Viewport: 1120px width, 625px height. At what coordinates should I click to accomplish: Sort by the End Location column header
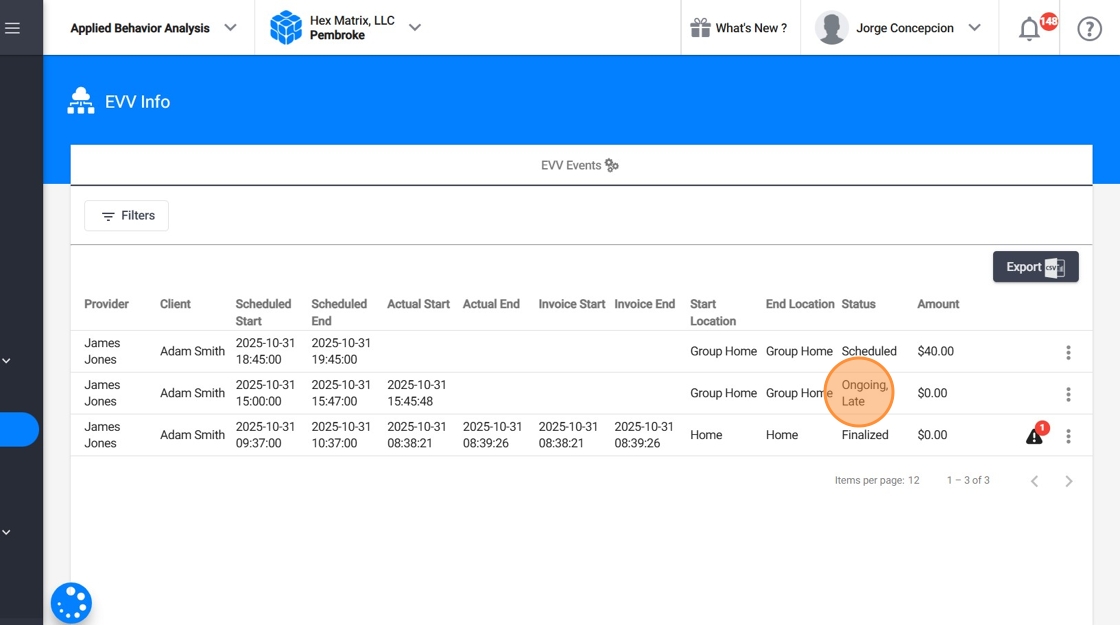800,304
